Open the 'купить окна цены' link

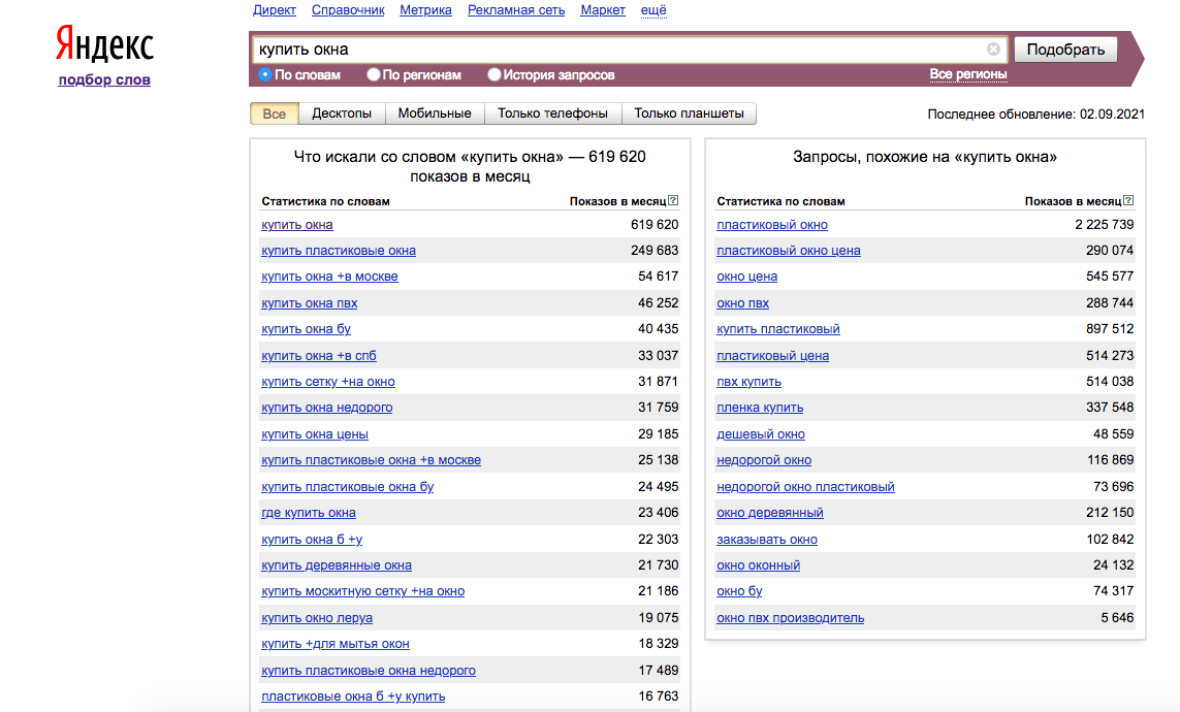(x=315, y=434)
